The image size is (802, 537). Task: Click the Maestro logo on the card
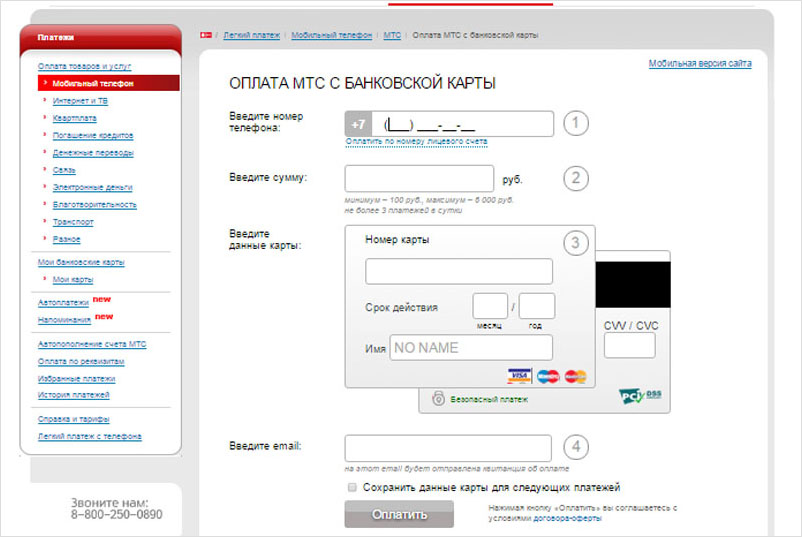click(547, 376)
